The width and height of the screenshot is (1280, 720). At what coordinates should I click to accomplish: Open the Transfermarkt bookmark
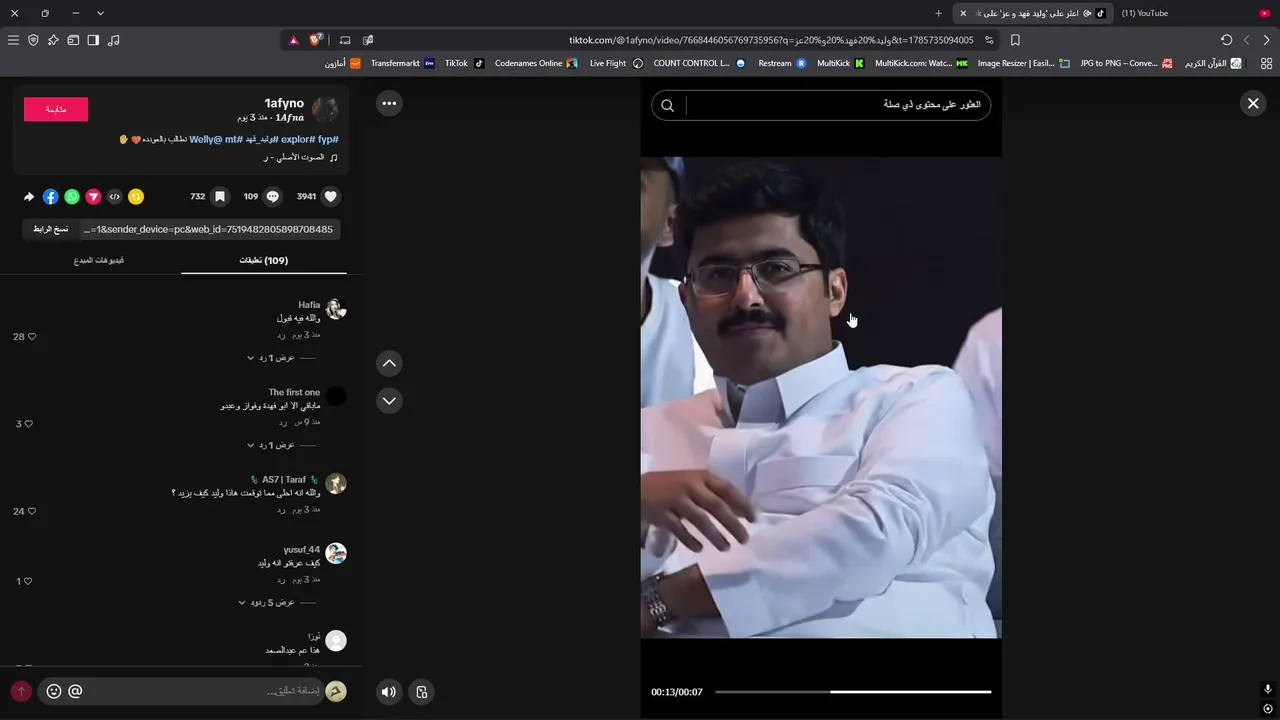(402, 63)
